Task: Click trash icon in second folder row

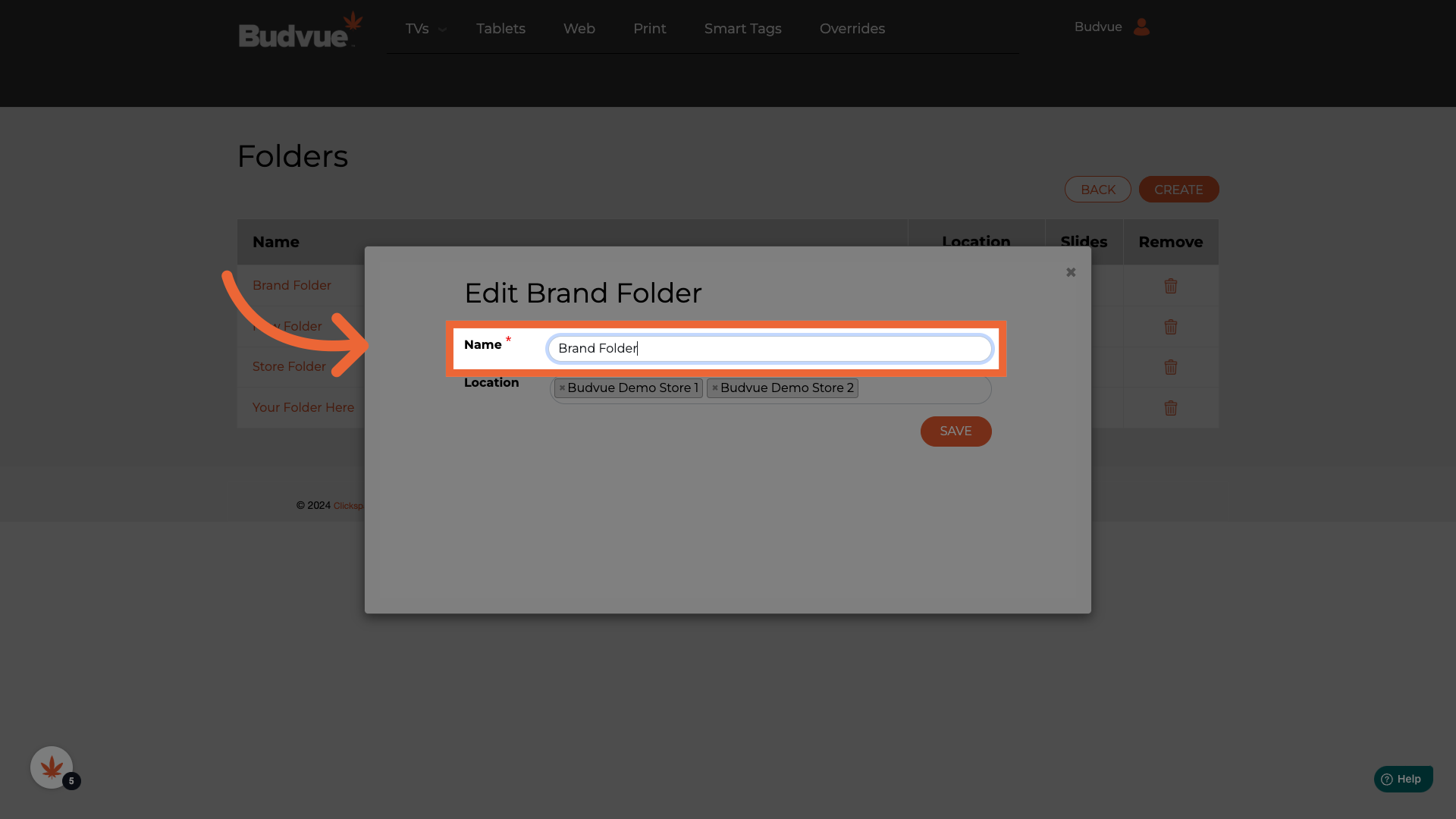Action: pos(1170,327)
